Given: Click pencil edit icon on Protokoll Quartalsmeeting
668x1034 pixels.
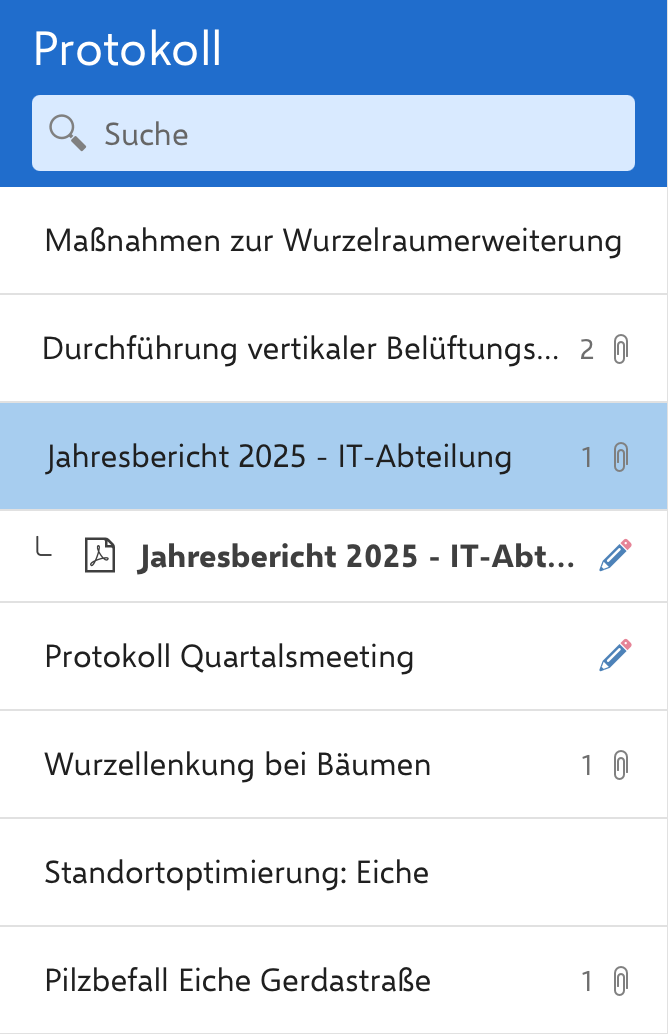Looking at the screenshot, I should pos(615,656).
